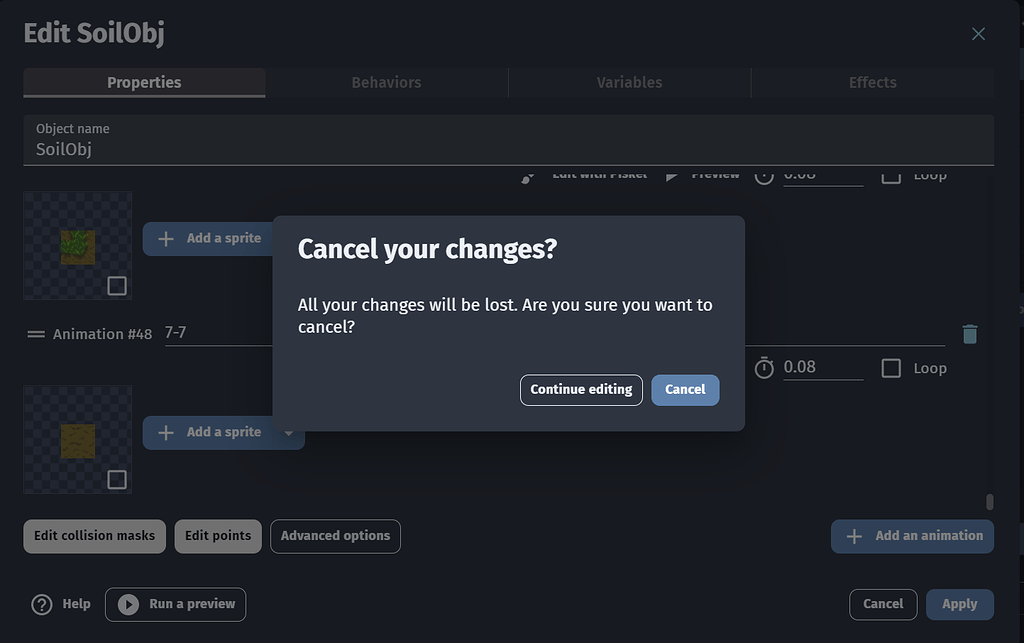Click the drag handle beside Animation #48
Viewport: 1024px width, 643px height.
pyautogui.click(x=34, y=333)
